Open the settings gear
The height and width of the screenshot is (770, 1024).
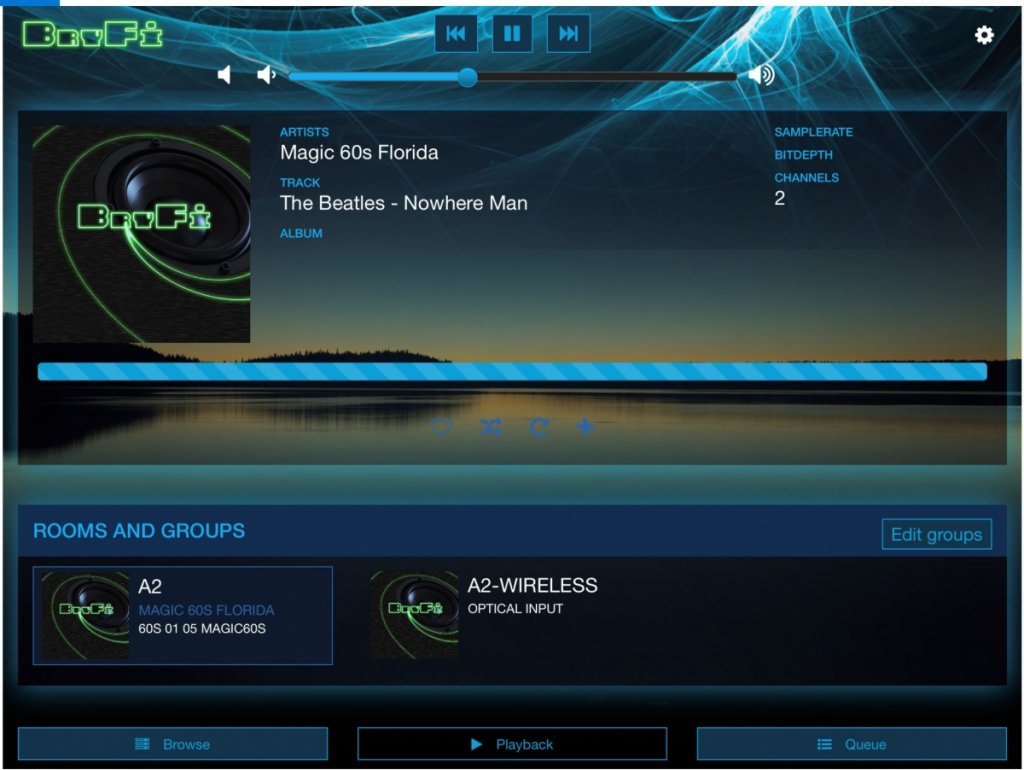click(x=984, y=35)
